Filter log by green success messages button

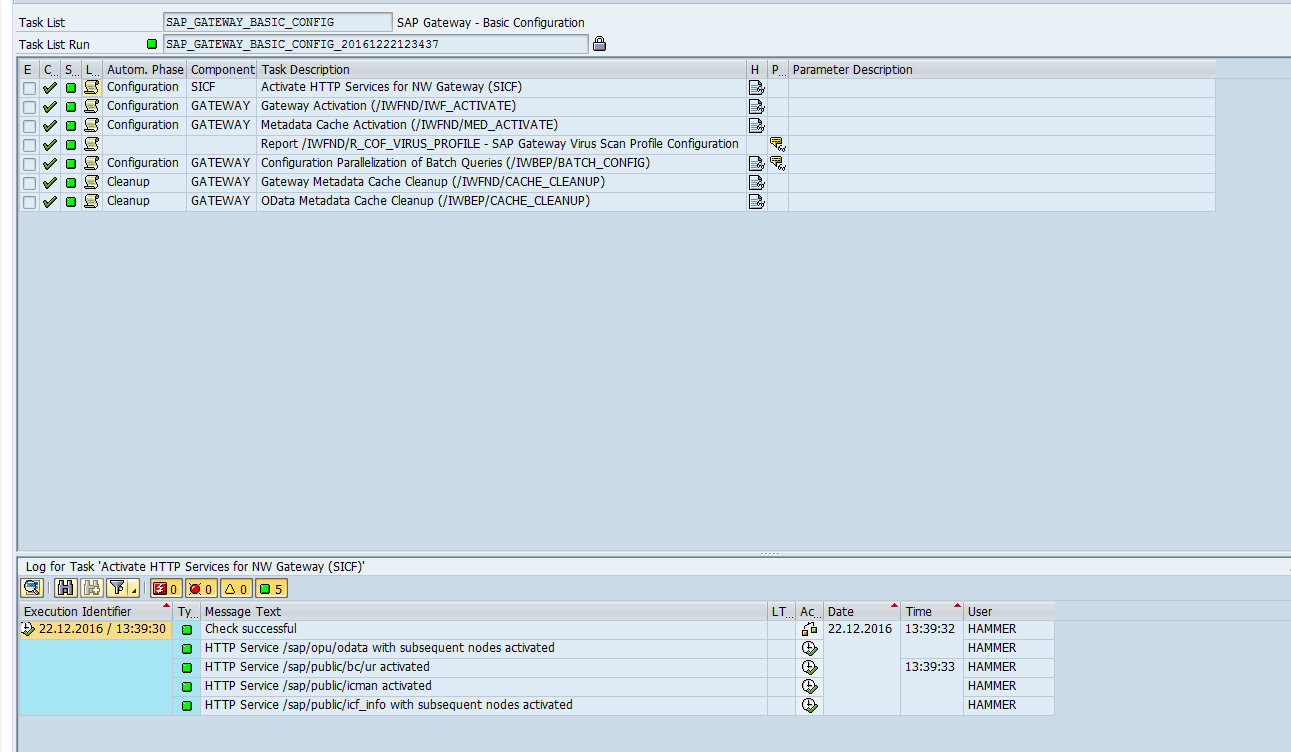pyautogui.click(x=271, y=588)
